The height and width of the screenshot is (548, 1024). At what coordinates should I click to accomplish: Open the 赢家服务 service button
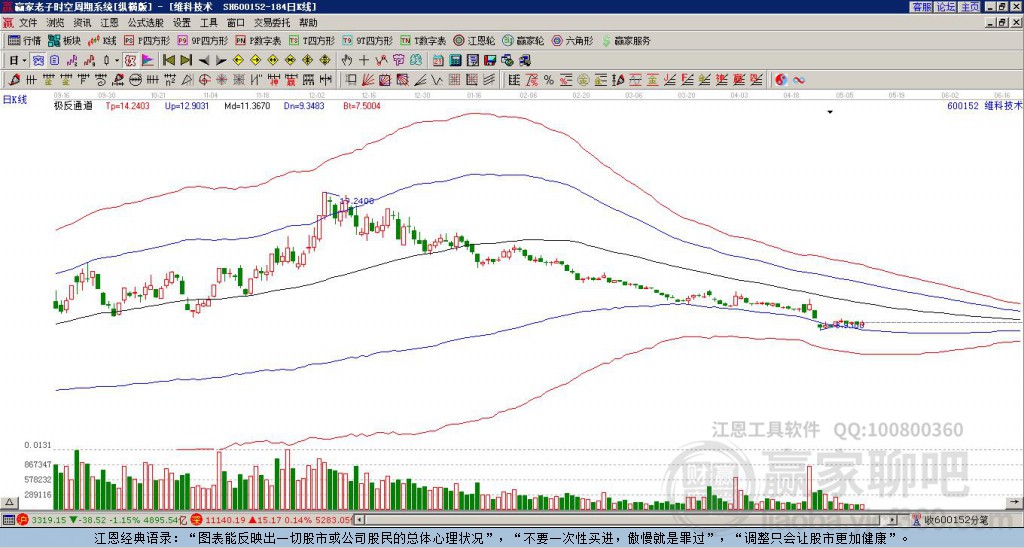click(x=625, y=41)
